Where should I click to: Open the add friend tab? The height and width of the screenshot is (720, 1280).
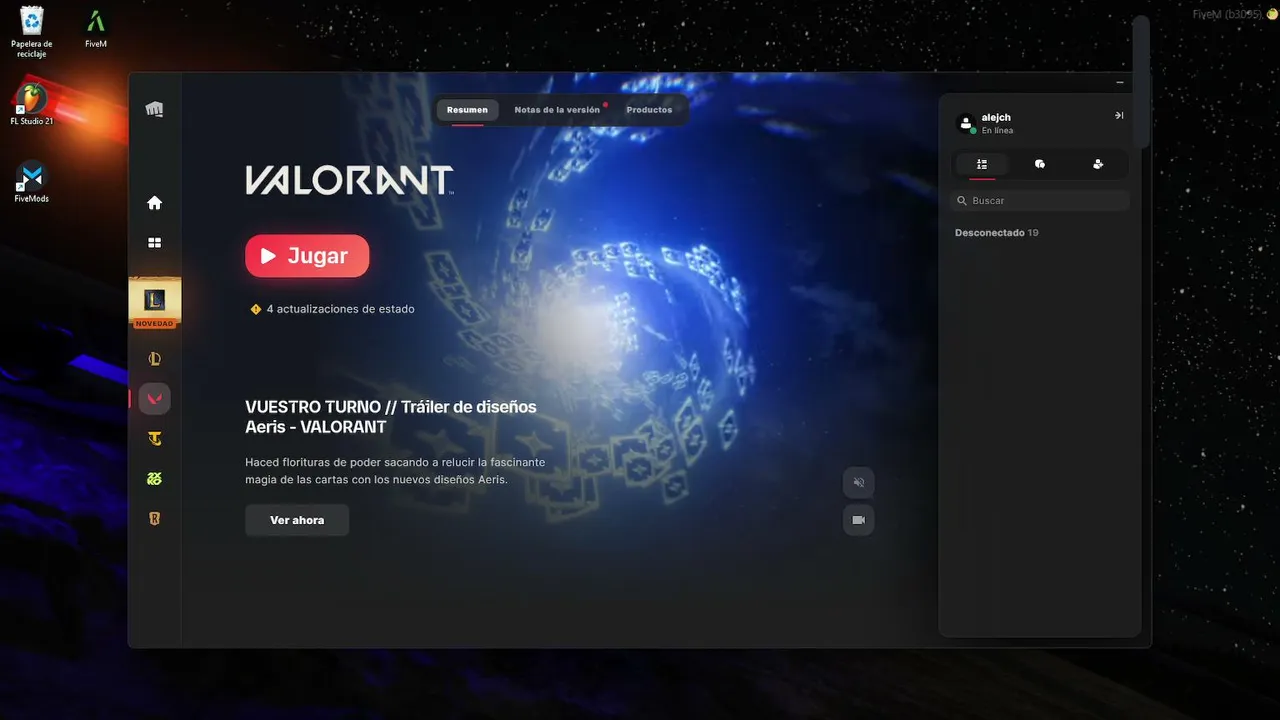click(1098, 164)
